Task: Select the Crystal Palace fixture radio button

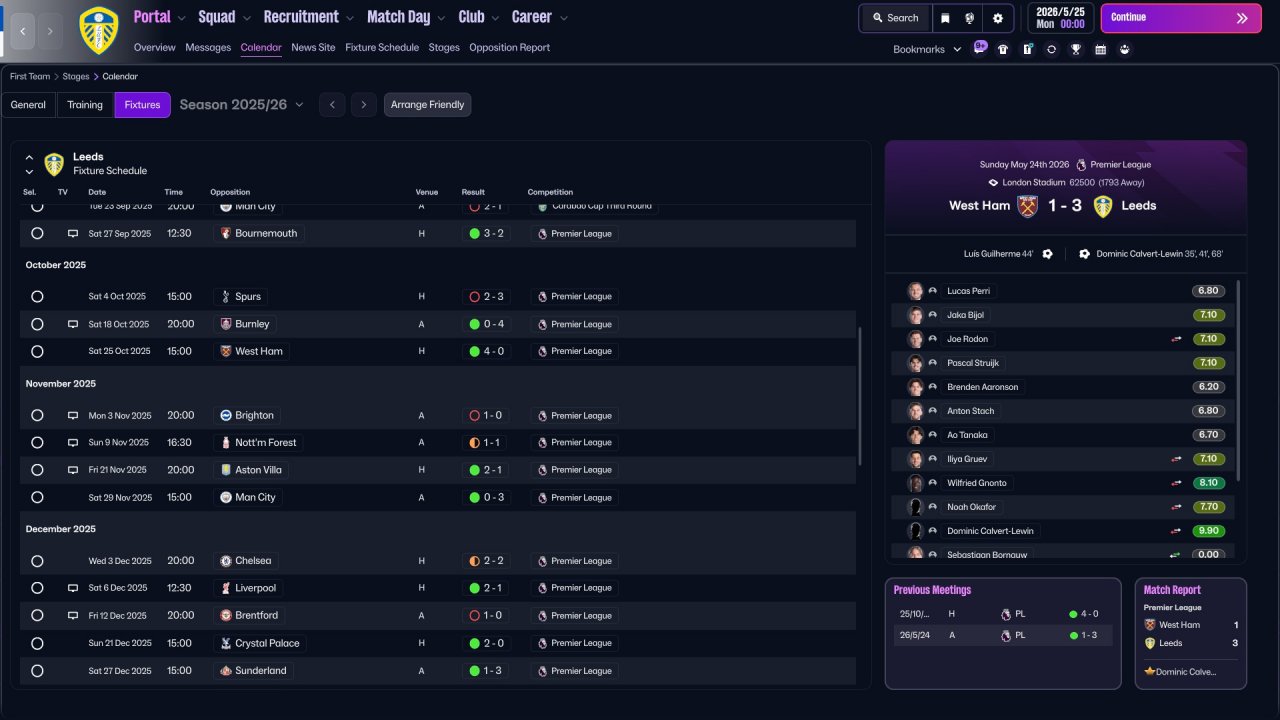Action: pos(37,643)
